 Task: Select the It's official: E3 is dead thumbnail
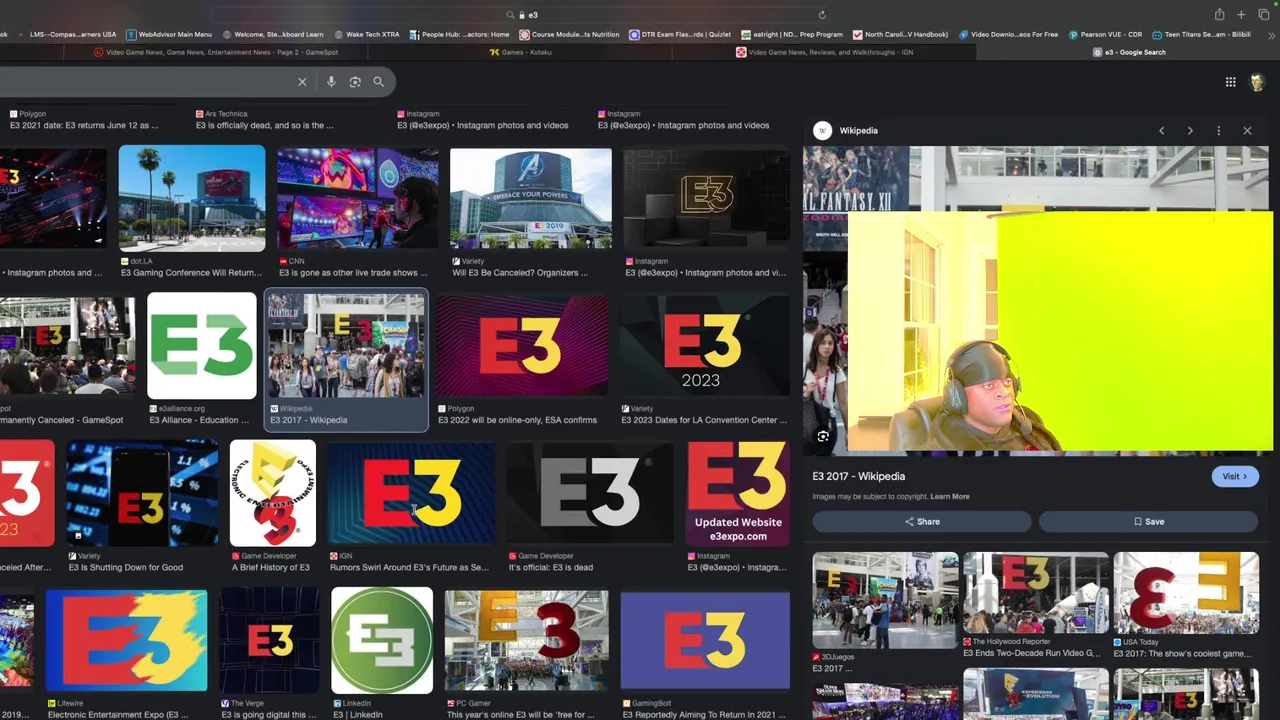[590, 493]
